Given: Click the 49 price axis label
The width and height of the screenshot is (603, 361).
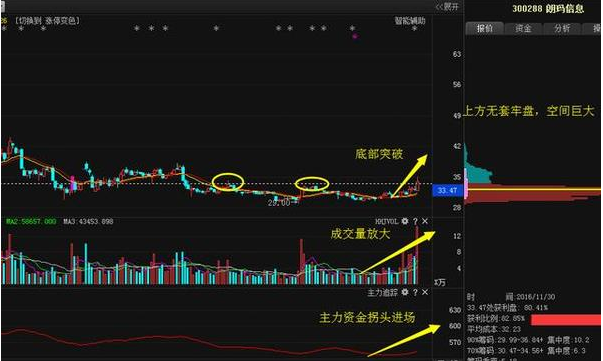Looking at the screenshot, I should (456, 115).
